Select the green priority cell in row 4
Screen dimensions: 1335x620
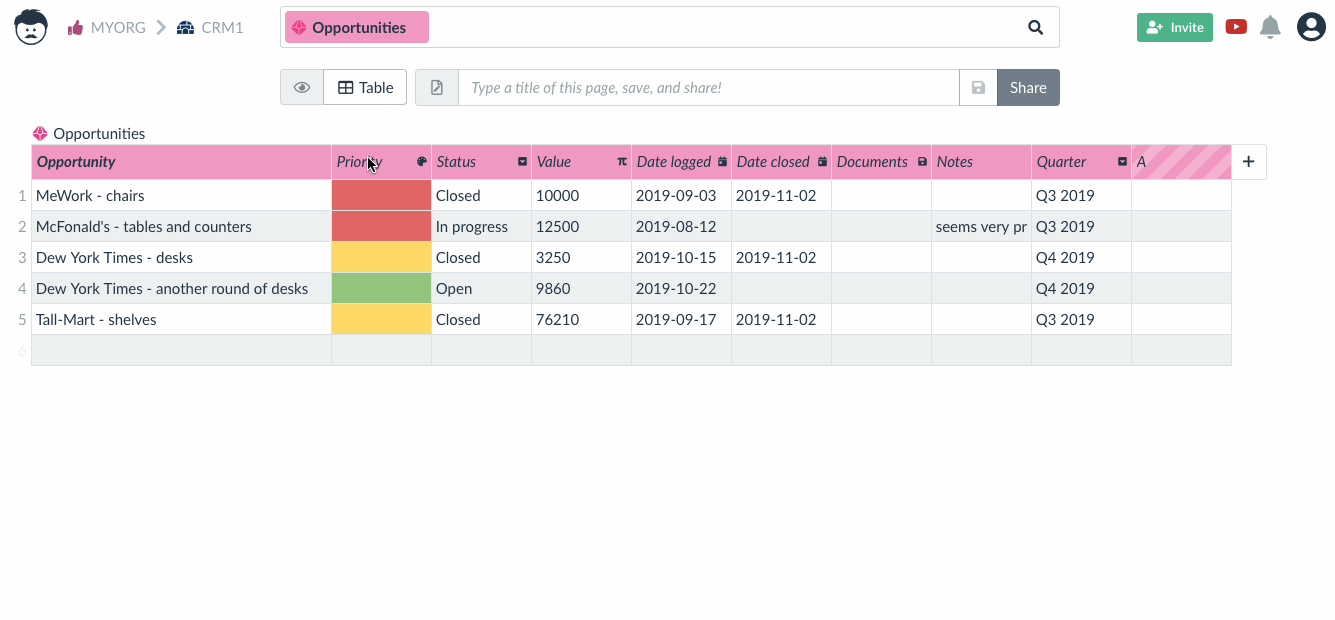pyautogui.click(x=381, y=289)
